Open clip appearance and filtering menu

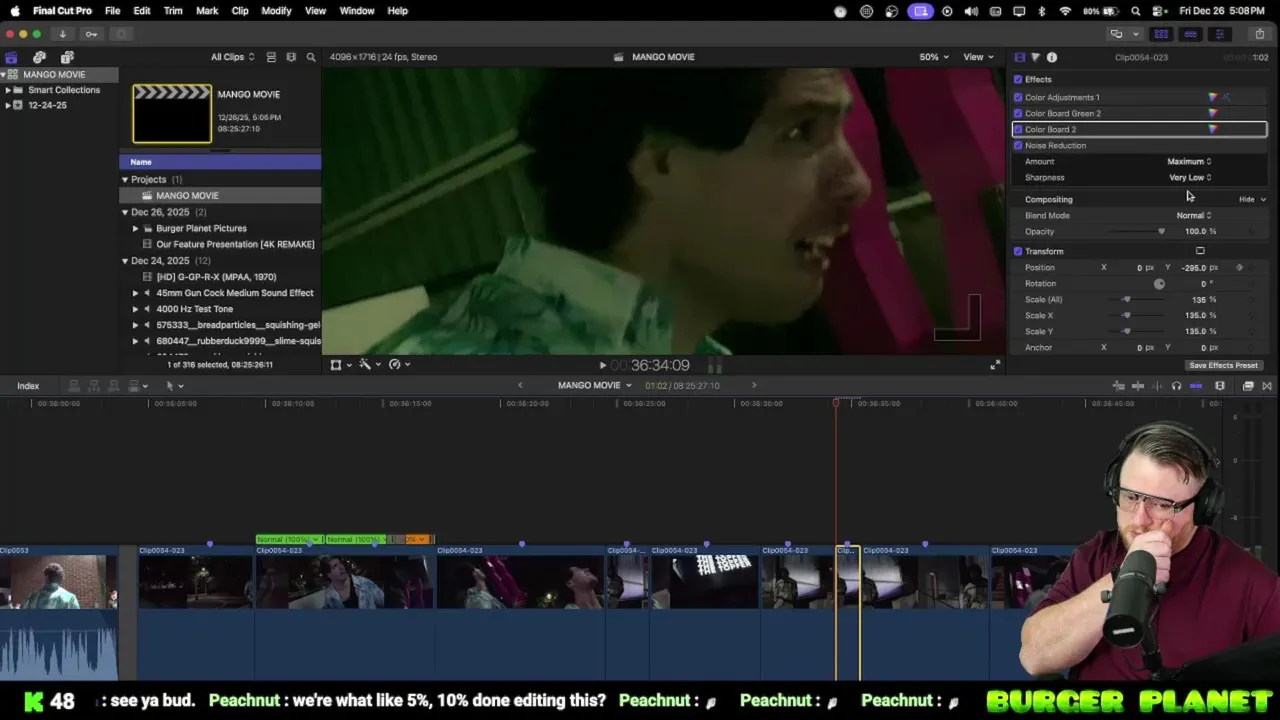(x=291, y=57)
